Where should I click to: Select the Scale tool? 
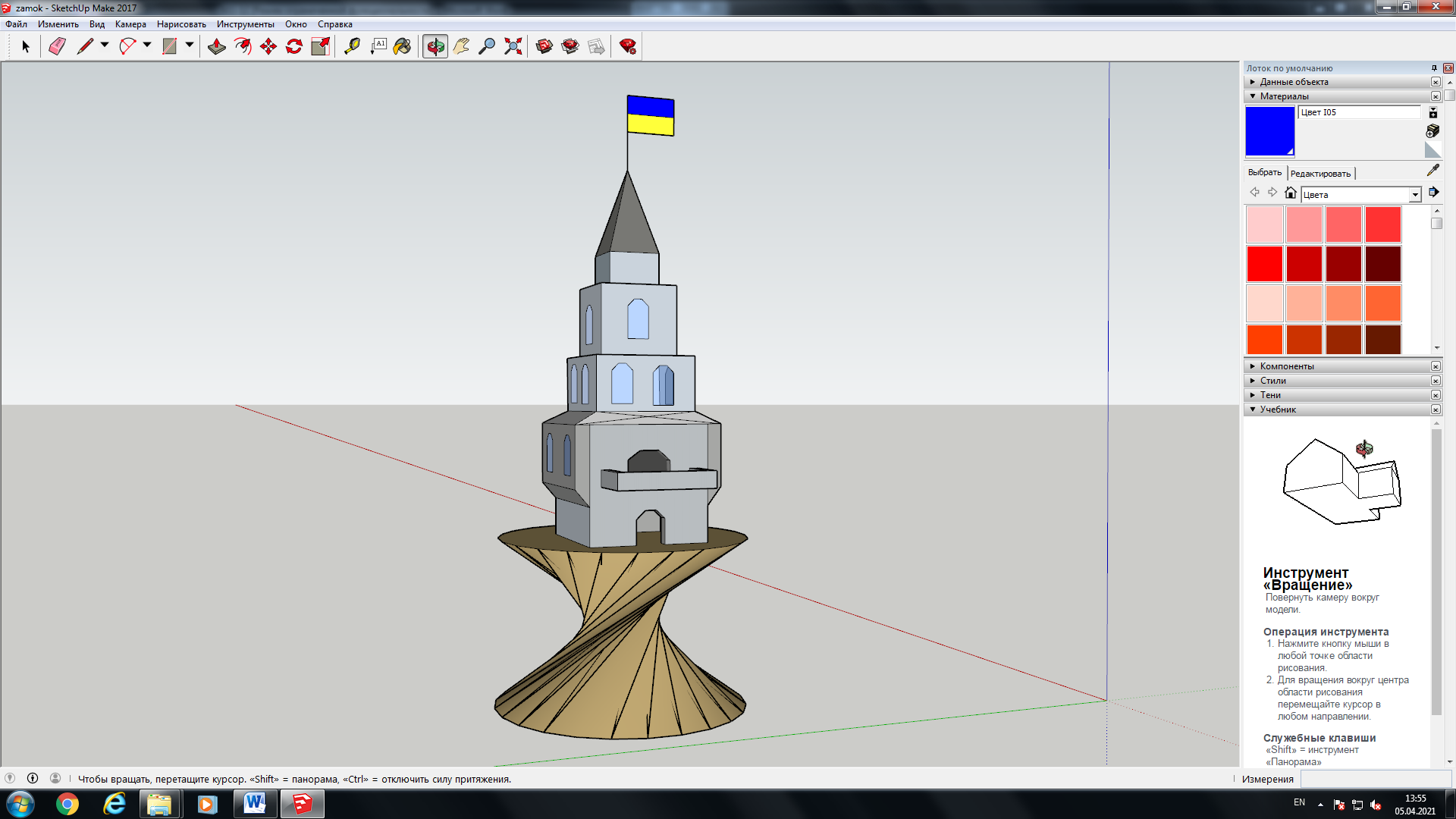320,47
